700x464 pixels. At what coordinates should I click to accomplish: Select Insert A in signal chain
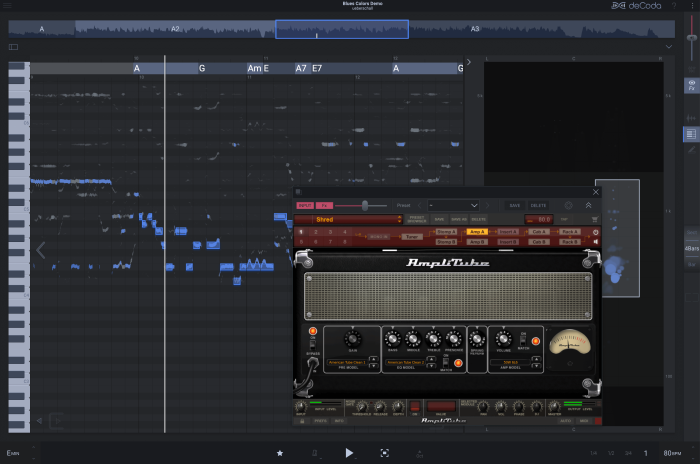pos(508,232)
